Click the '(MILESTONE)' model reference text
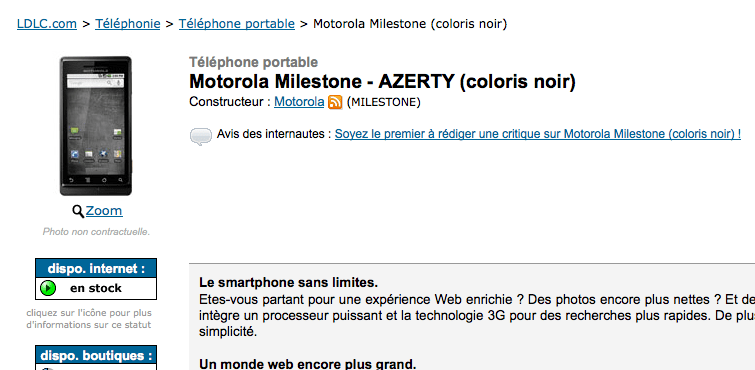Screen dimensions: 755x370 383,103
